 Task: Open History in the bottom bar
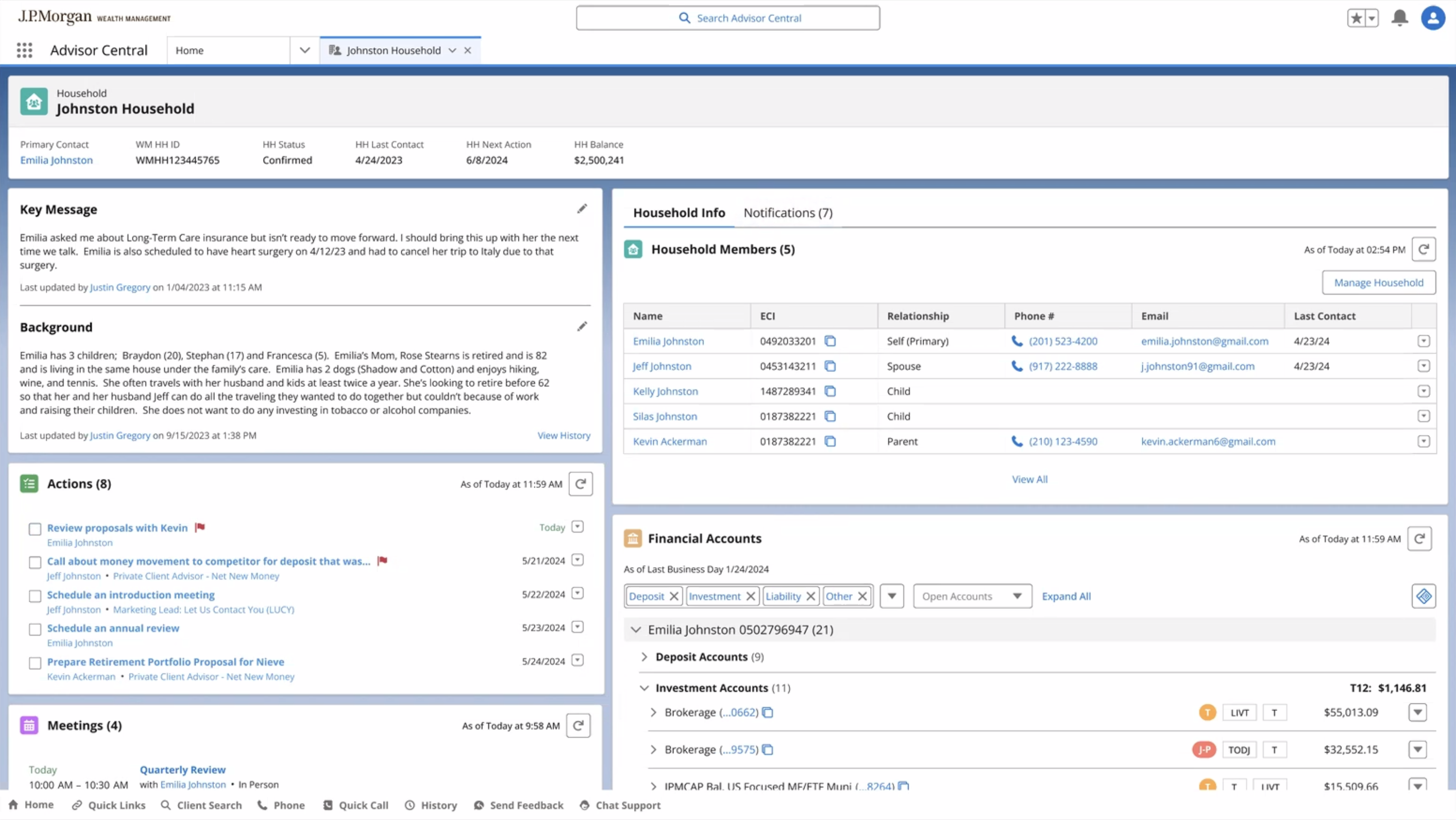431,806
